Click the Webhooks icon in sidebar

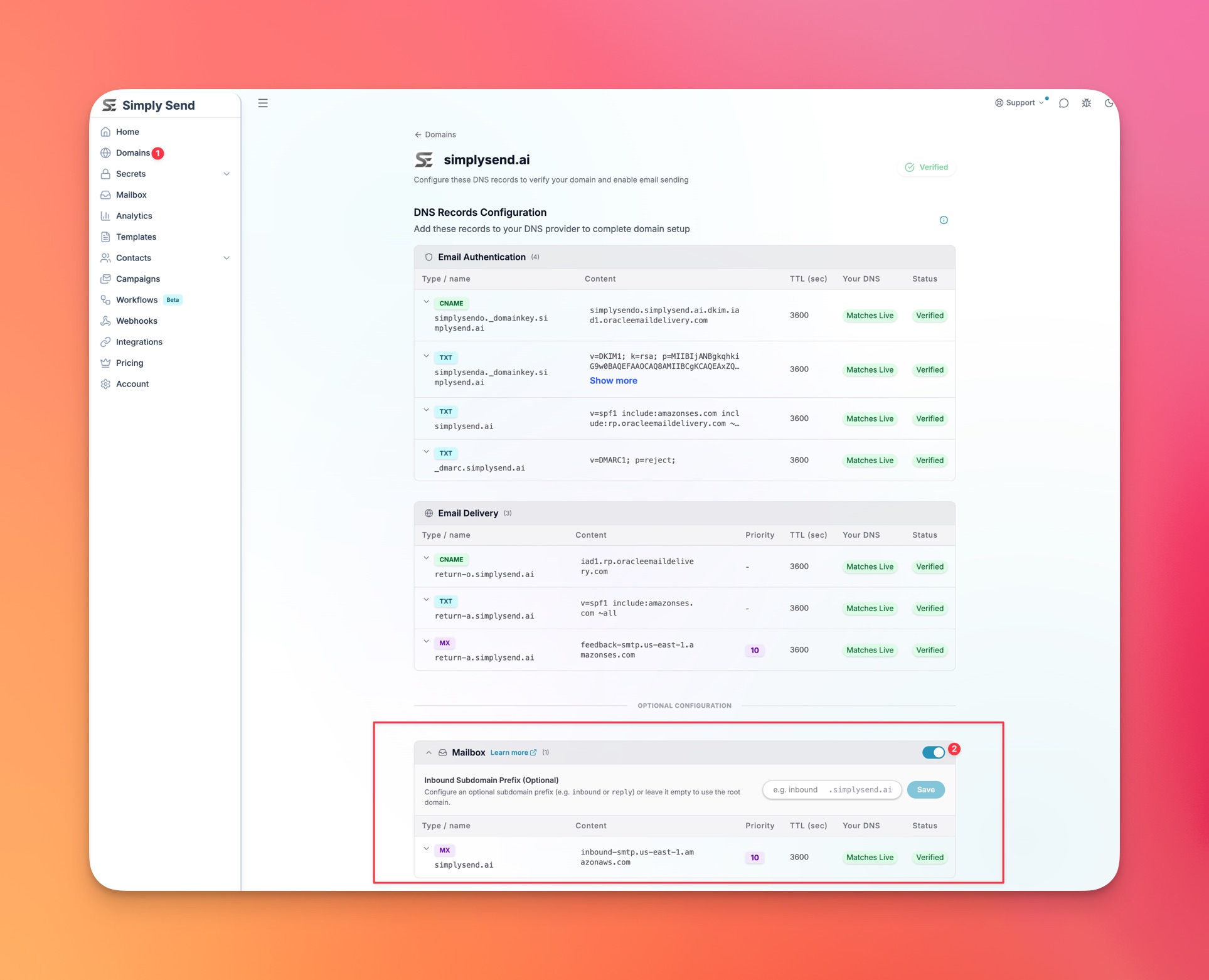105,321
